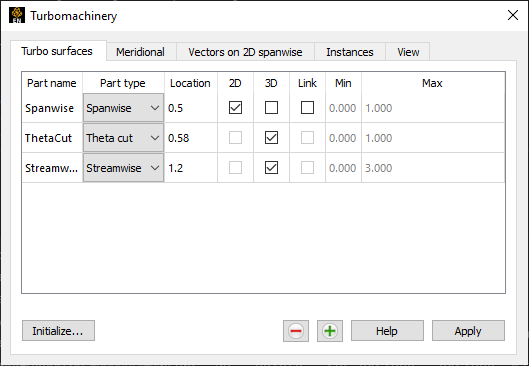Image resolution: width=529 pixels, height=366 pixels.
Task: Enable the 3D checkbox for Spanwise row
Action: point(271,108)
